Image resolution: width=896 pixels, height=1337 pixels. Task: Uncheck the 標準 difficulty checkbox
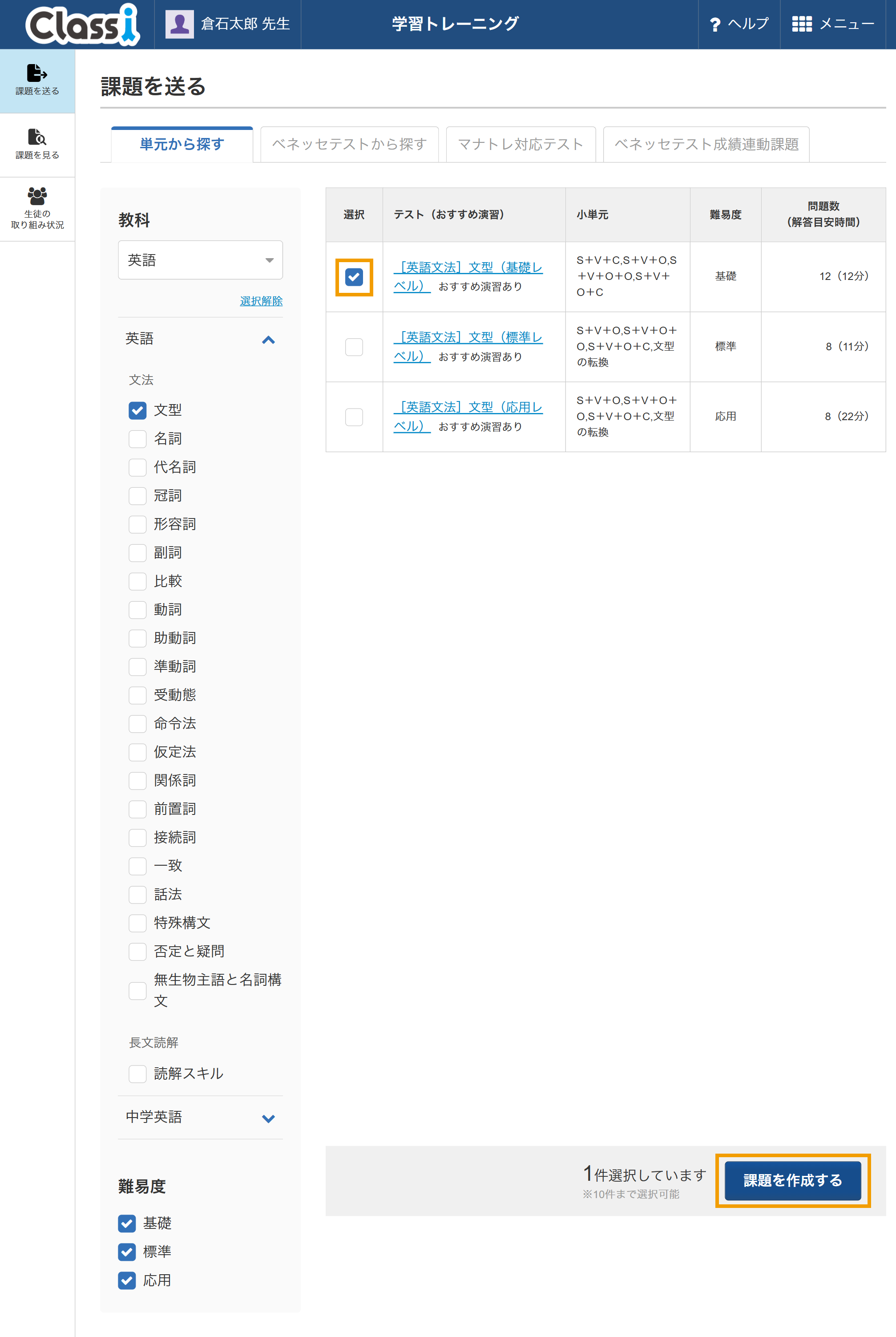pos(127,1252)
